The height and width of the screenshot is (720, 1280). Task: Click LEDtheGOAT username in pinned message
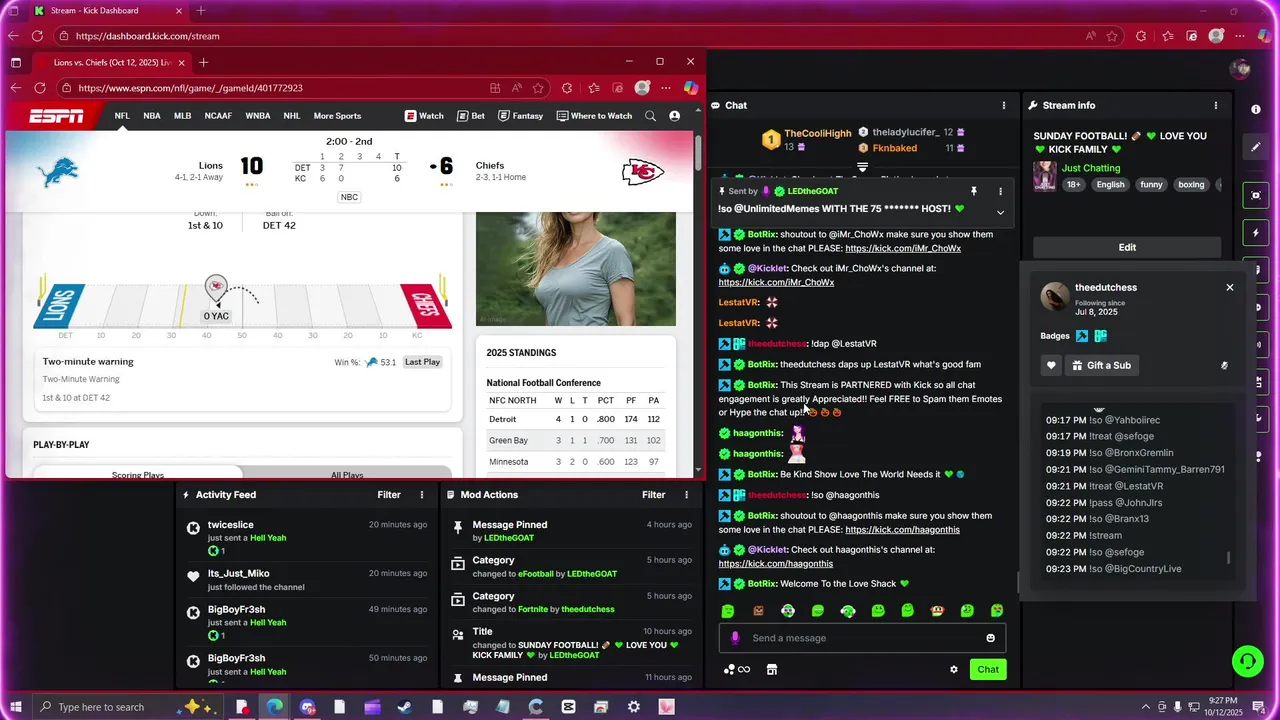[813, 191]
